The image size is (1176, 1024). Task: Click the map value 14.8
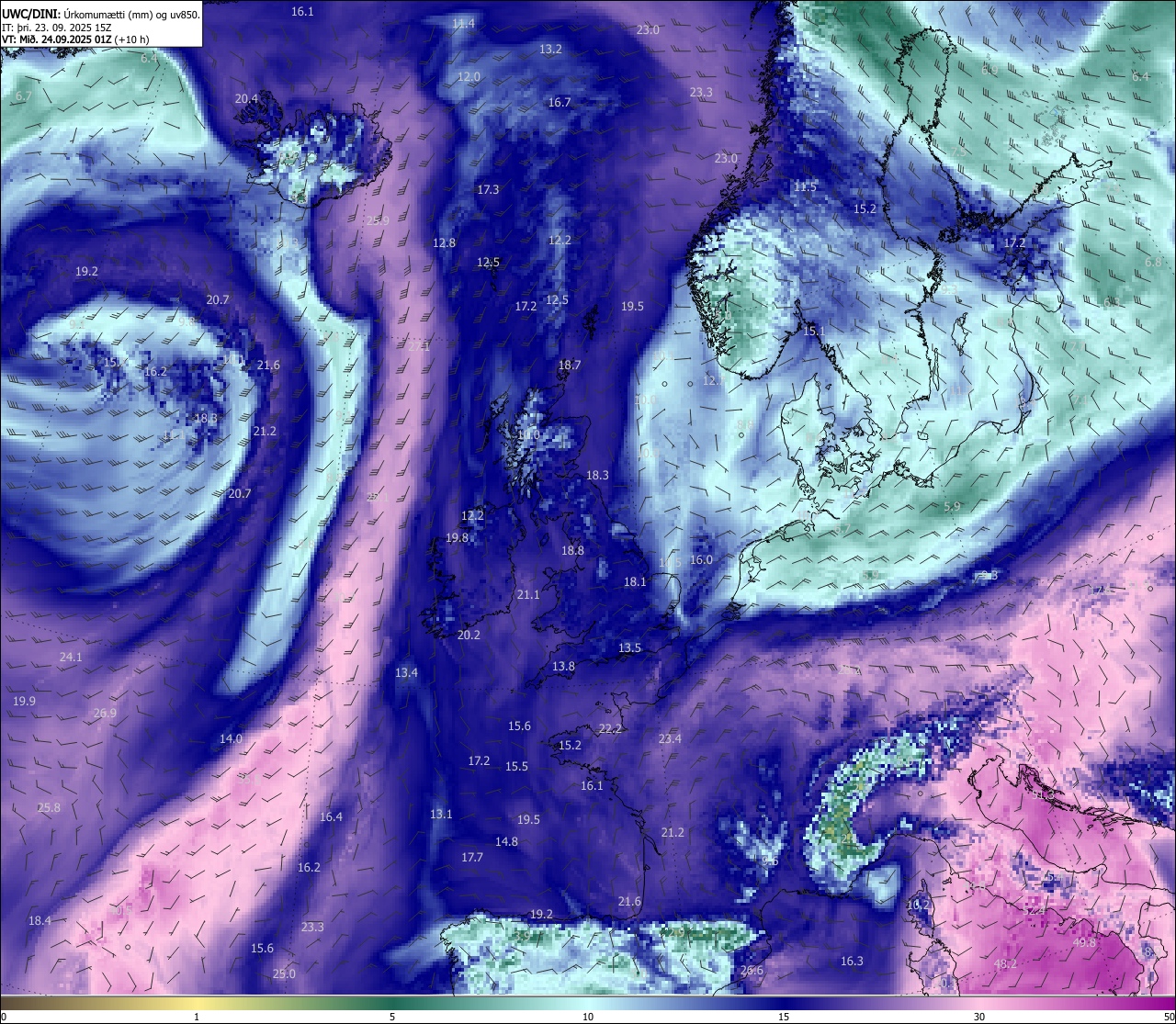point(506,841)
